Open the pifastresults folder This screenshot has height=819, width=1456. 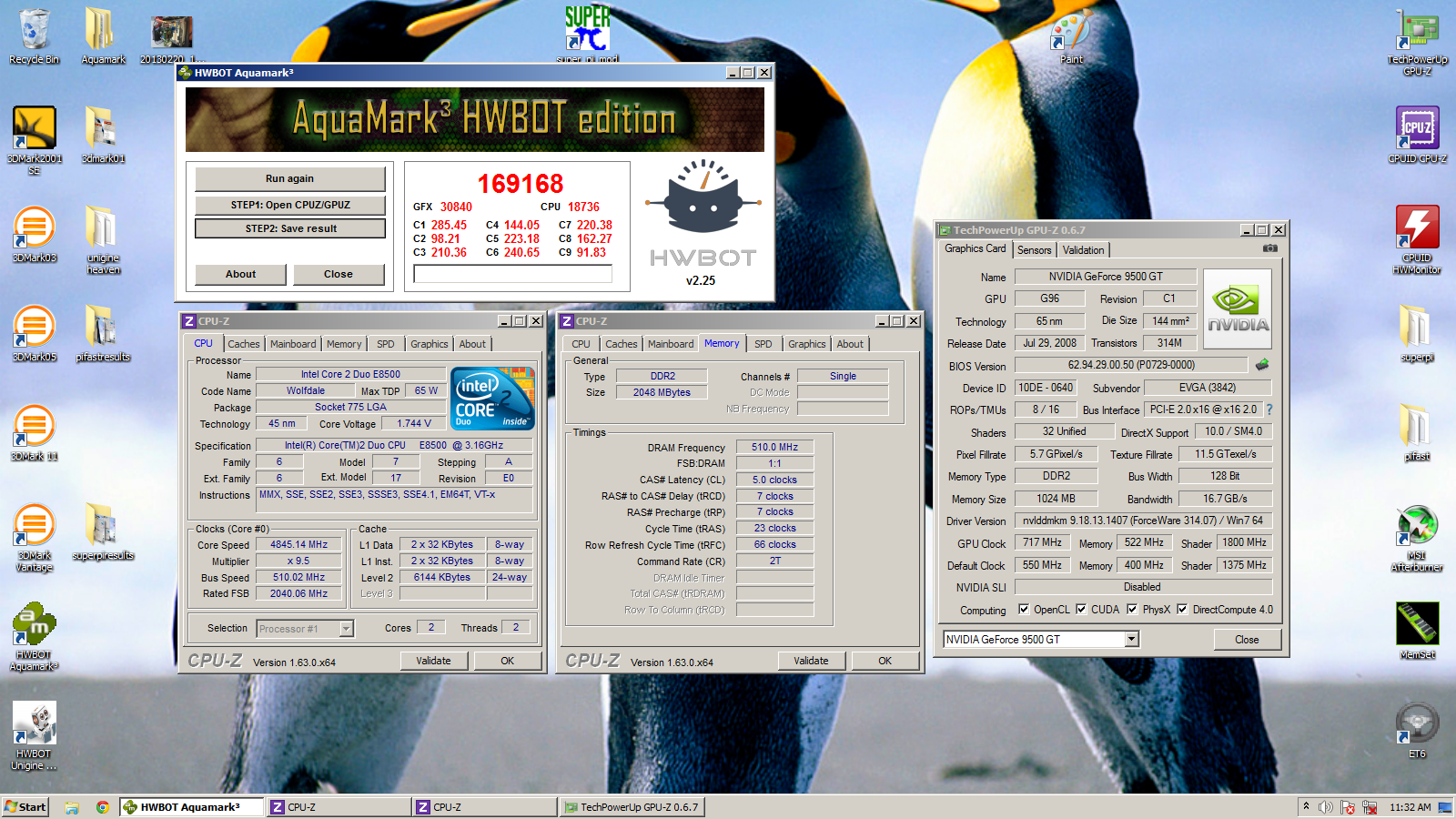click(x=103, y=333)
